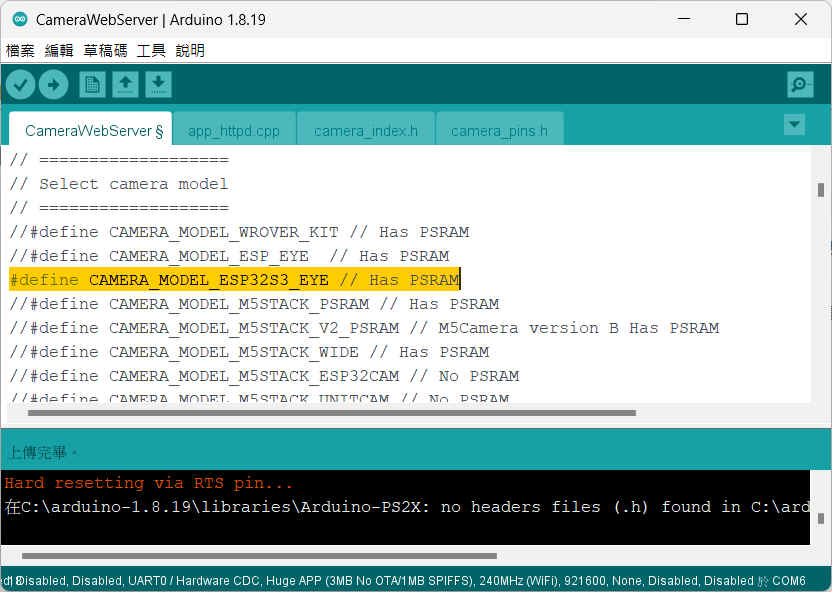832x592 pixels.
Task: Upload the sketch with arrow button
Action: point(54,84)
